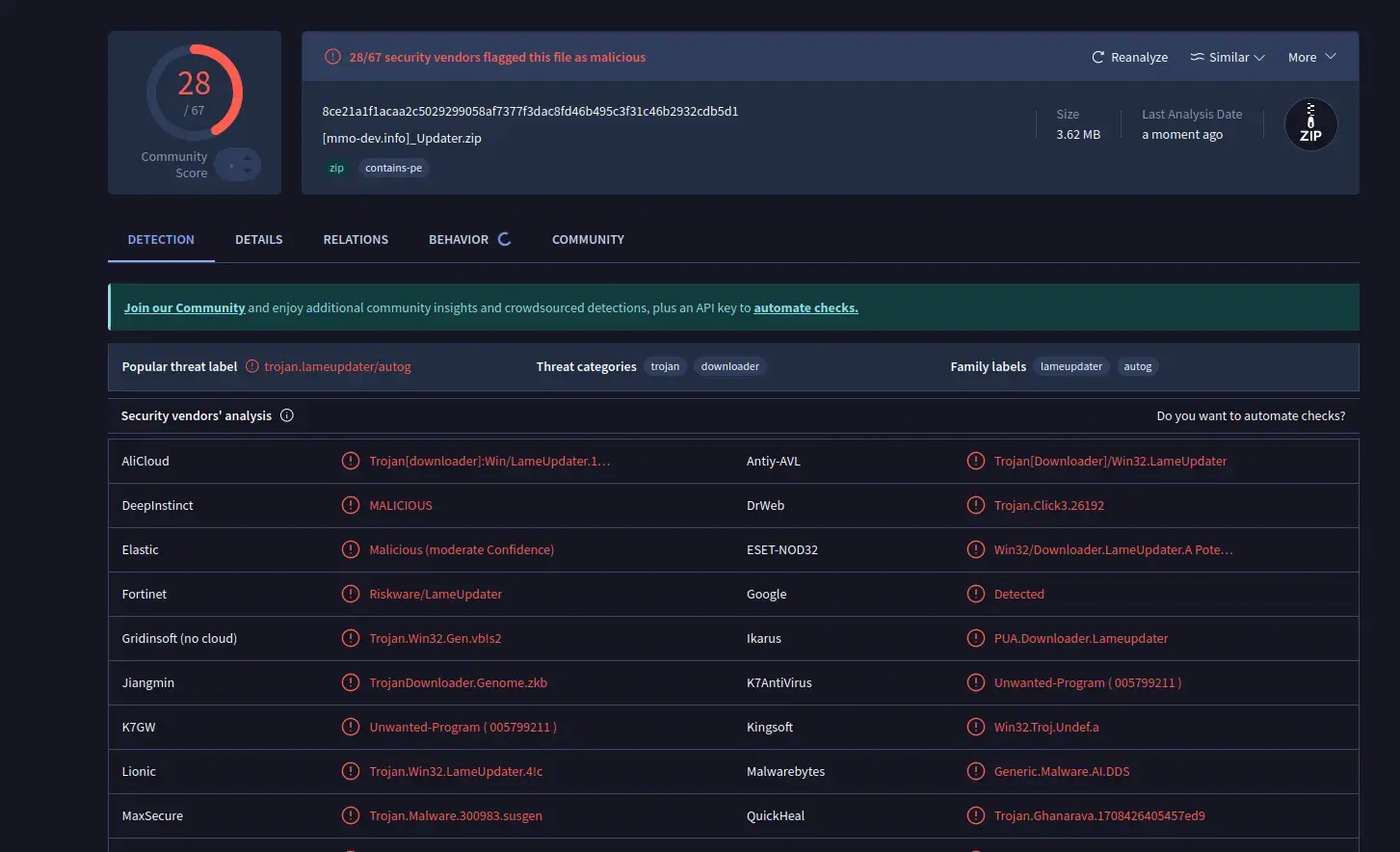This screenshot has height=852, width=1400.
Task: Switch to the Detection tab
Action: (161, 239)
